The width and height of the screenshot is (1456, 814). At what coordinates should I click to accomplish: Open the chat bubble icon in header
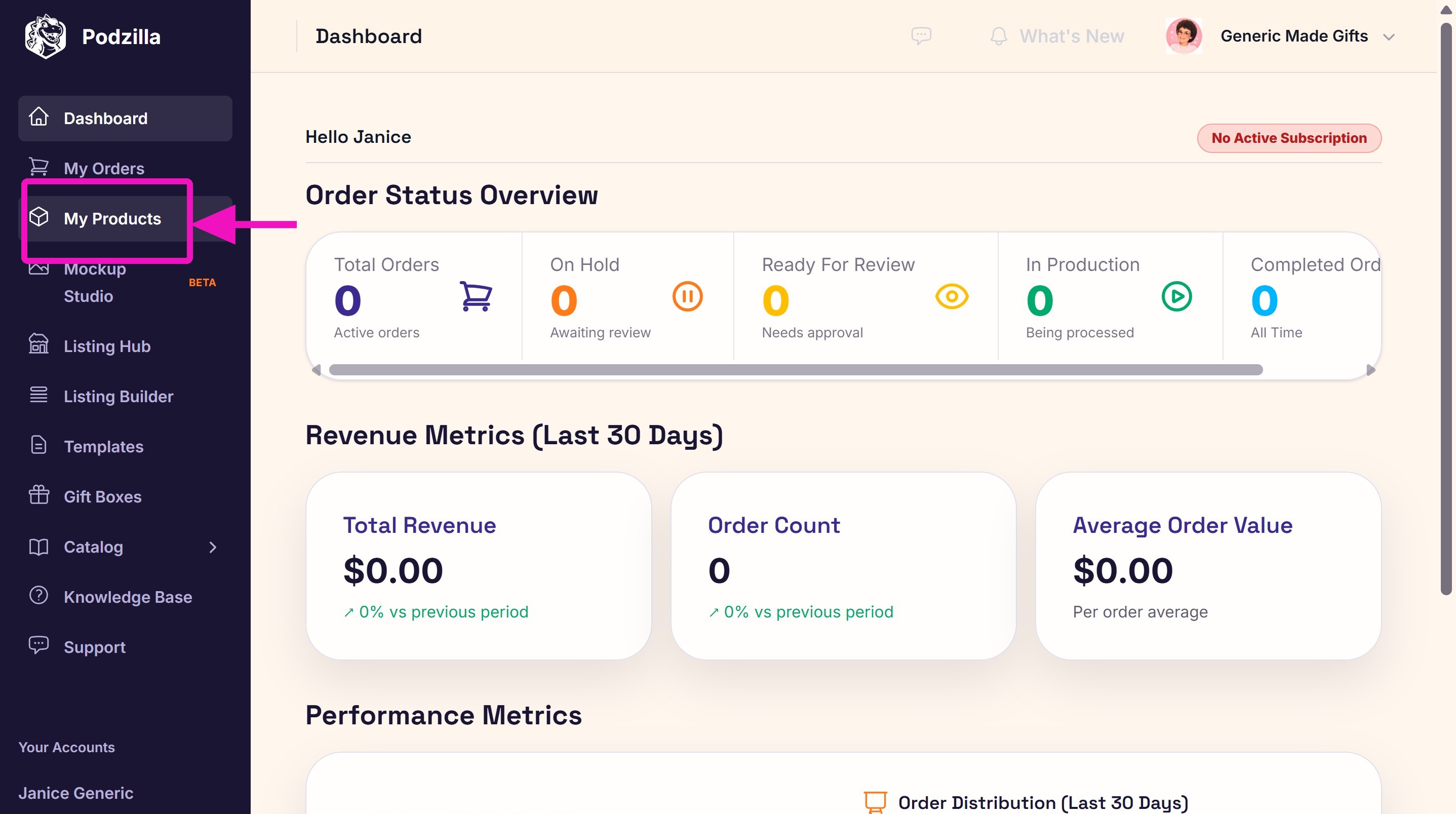(x=921, y=36)
